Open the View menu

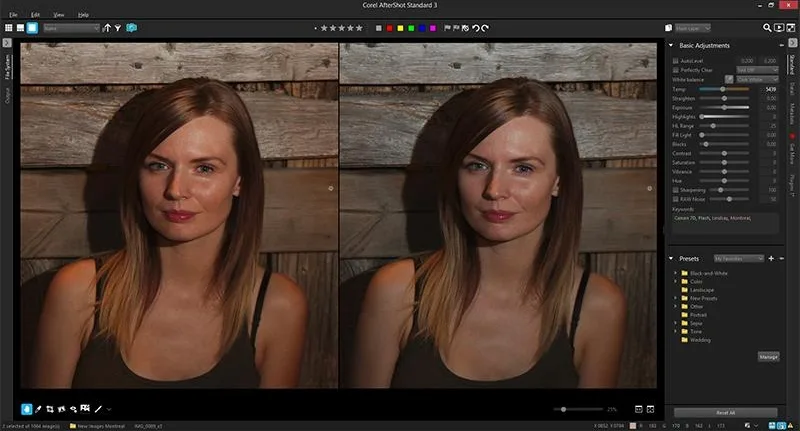[59, 15]
